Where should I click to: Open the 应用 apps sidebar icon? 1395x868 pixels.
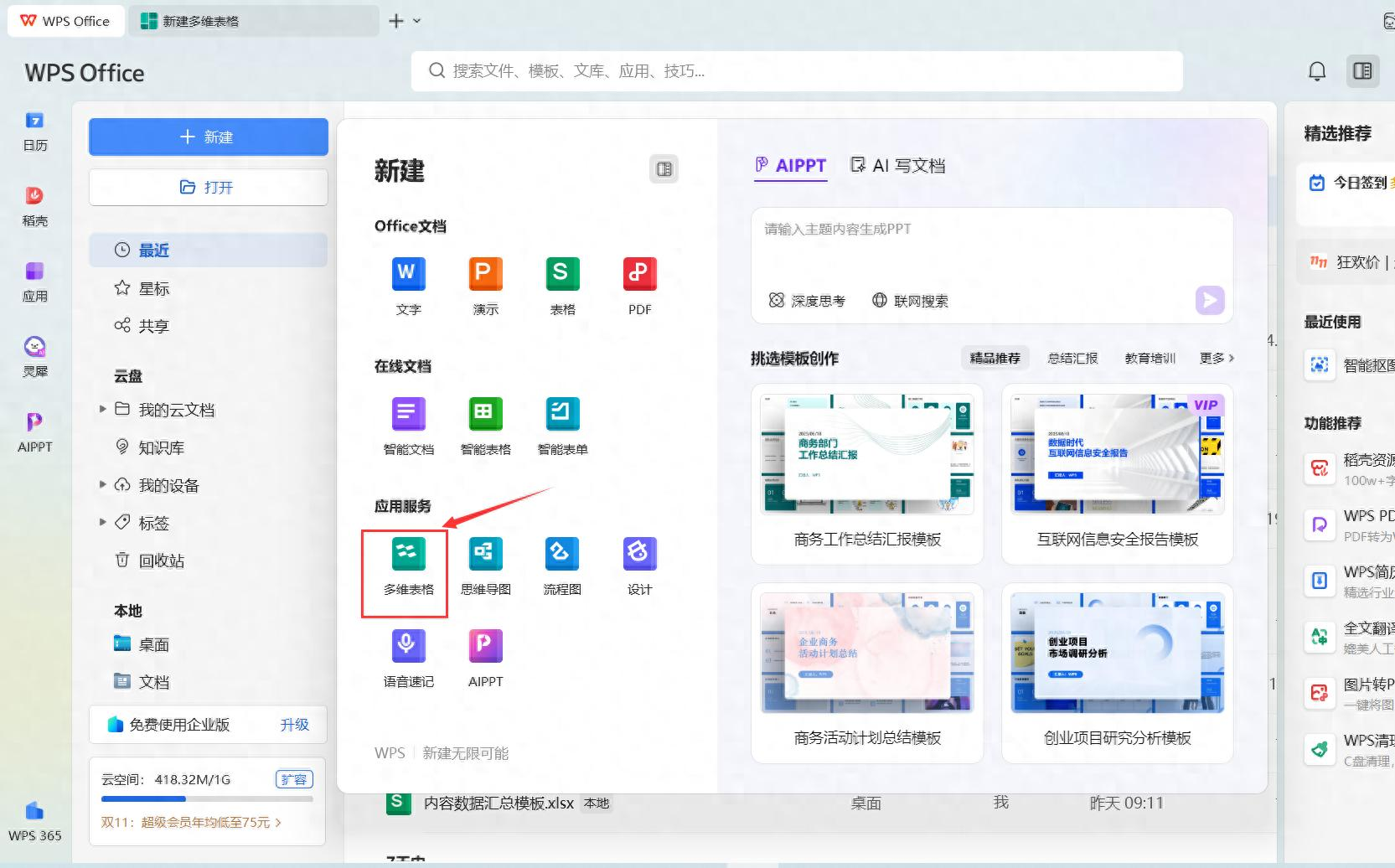pyautogui.click(x=34, y=282)
